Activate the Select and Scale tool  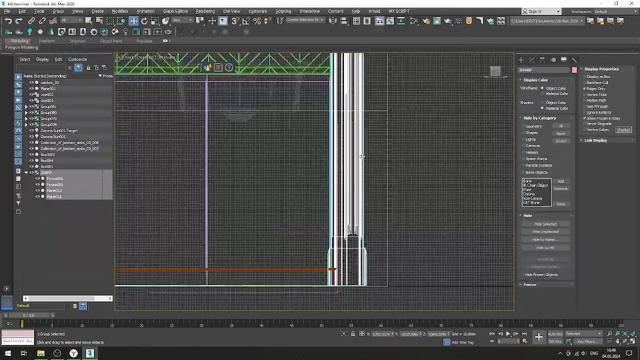pyautogui.click(x=155, y=21)
